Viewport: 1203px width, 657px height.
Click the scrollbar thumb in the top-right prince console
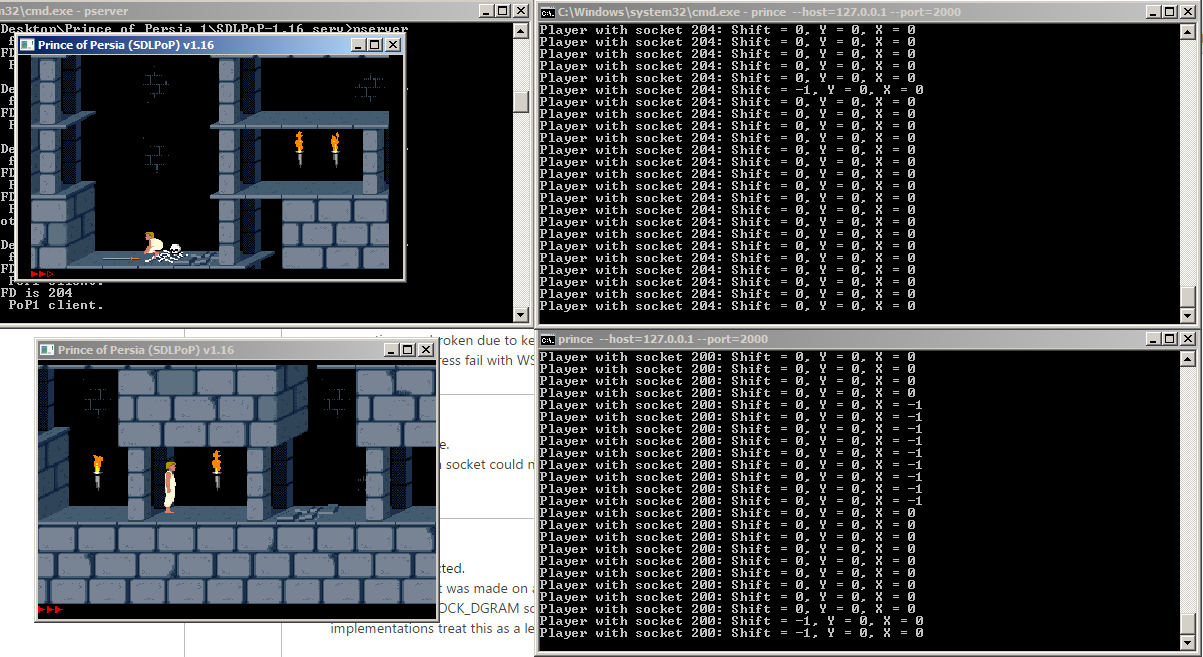click(x=1187, y=297)
